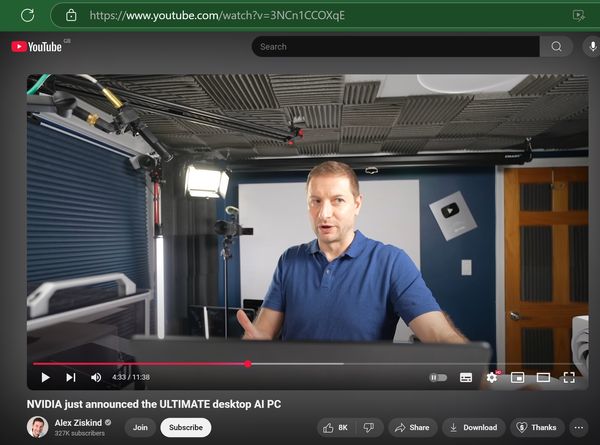This screenshot has height=445, width=600.
Task: Open the more actions ellipsis menu
Action: (579, 428)
